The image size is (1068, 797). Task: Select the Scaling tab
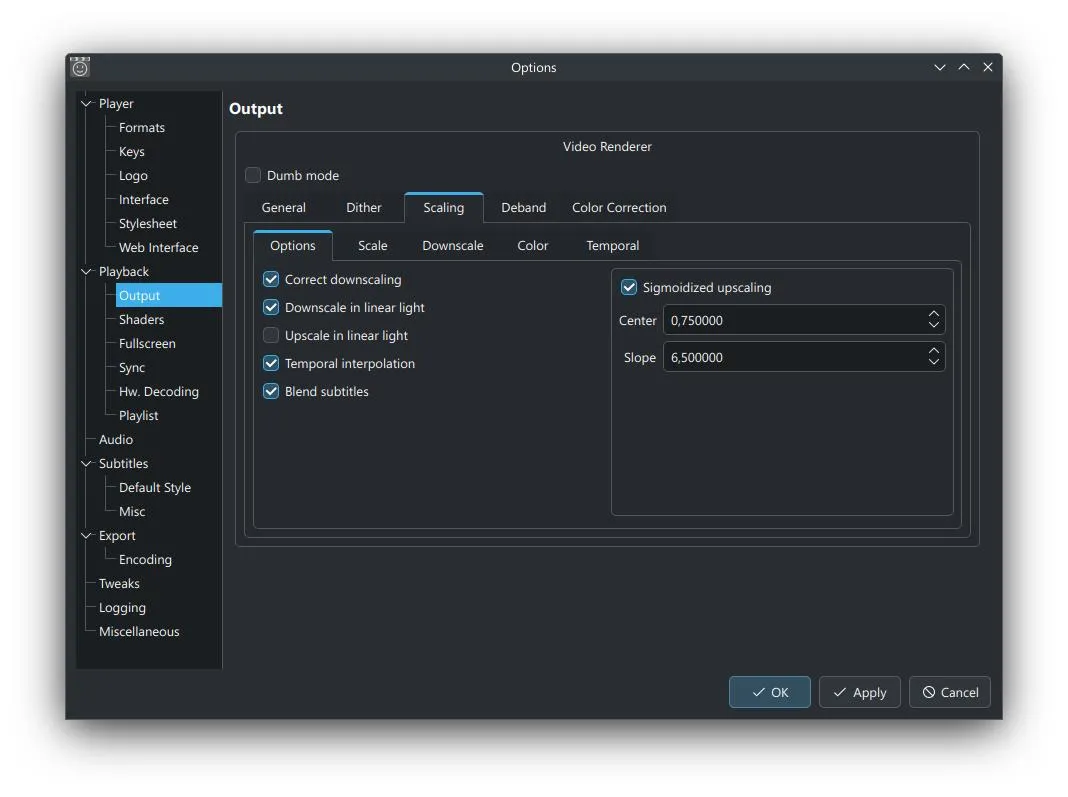[443, 208]
